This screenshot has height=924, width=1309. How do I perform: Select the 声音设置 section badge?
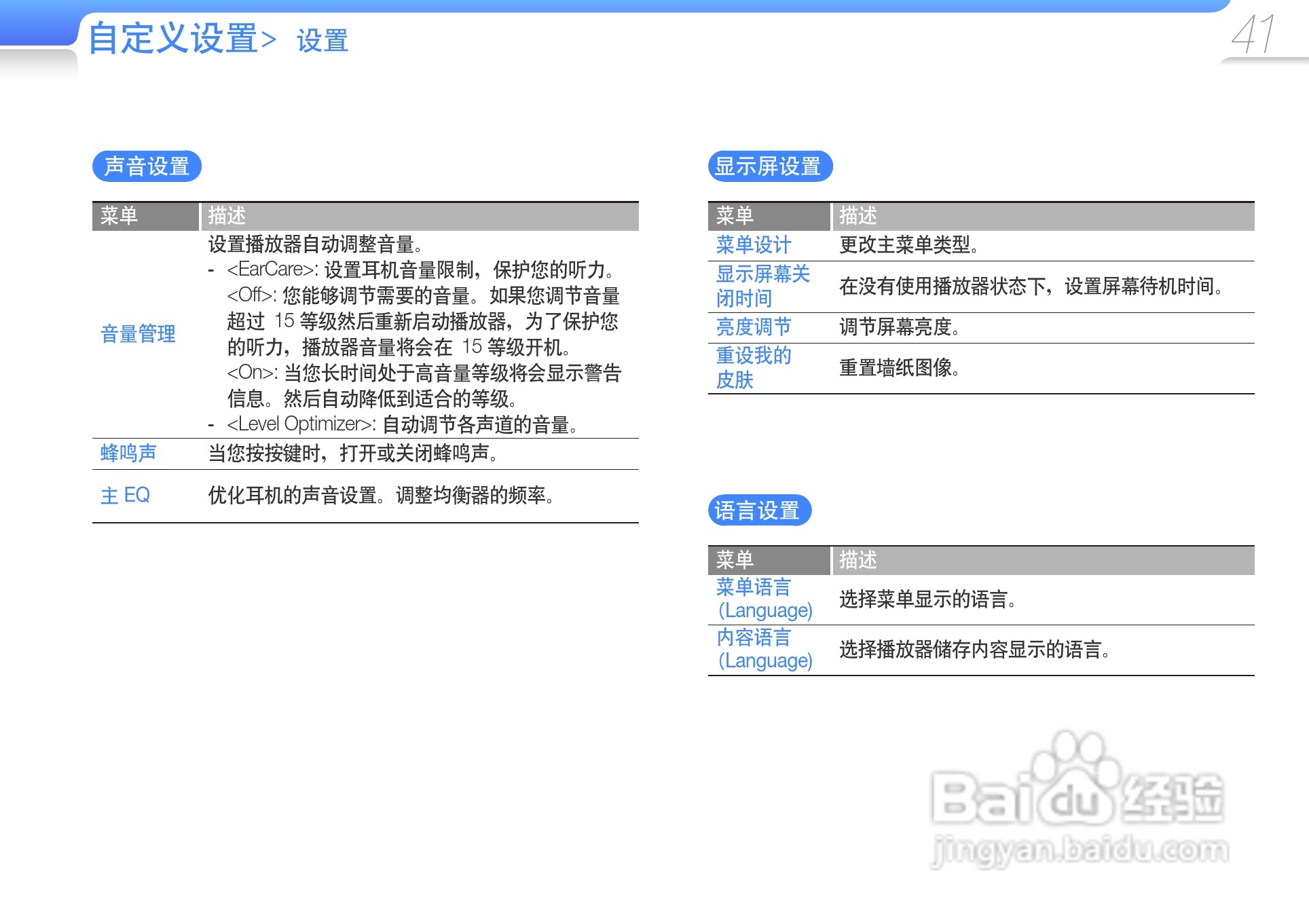click(147, 166)
